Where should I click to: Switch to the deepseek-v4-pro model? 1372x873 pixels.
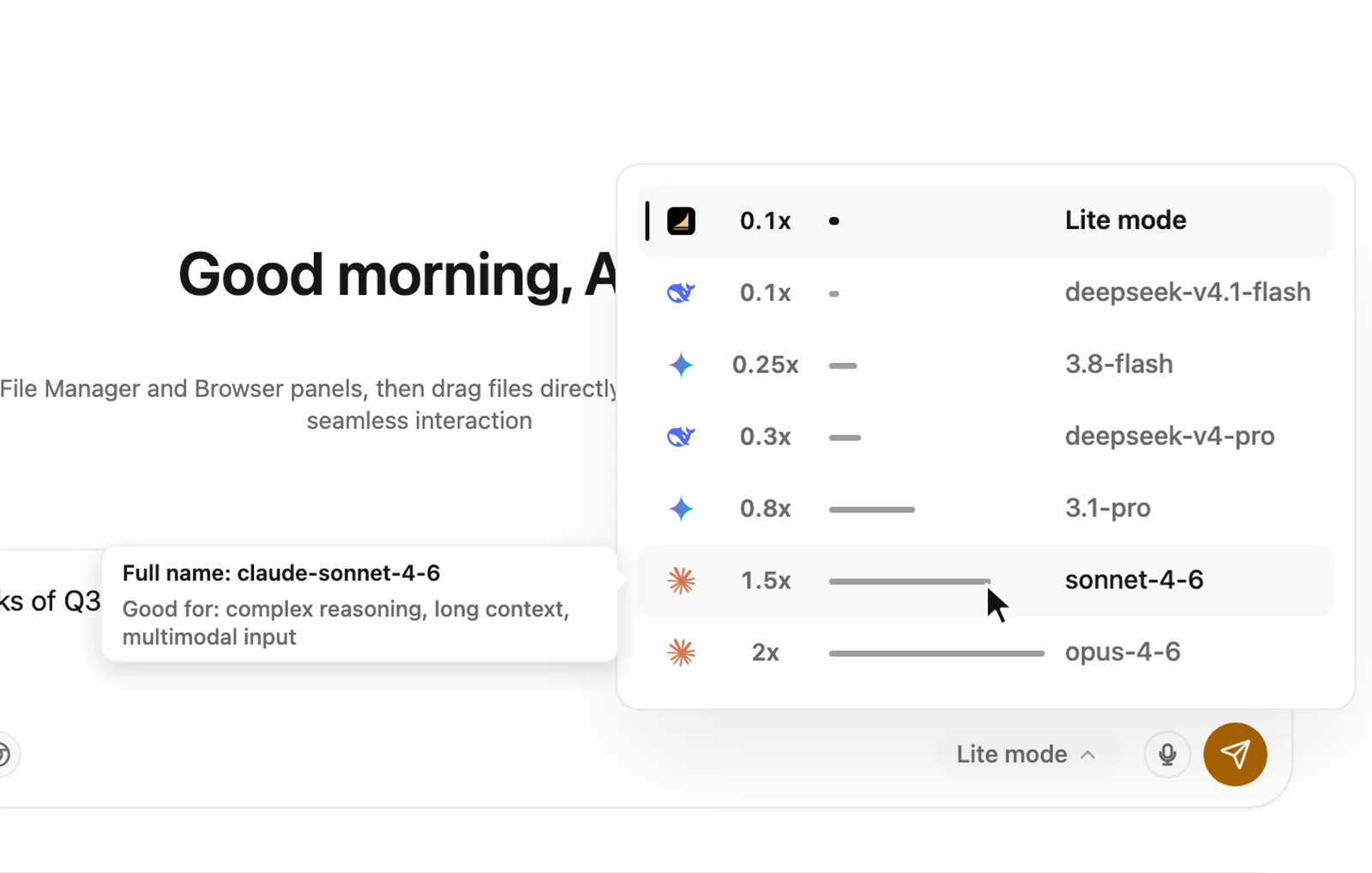985,437
